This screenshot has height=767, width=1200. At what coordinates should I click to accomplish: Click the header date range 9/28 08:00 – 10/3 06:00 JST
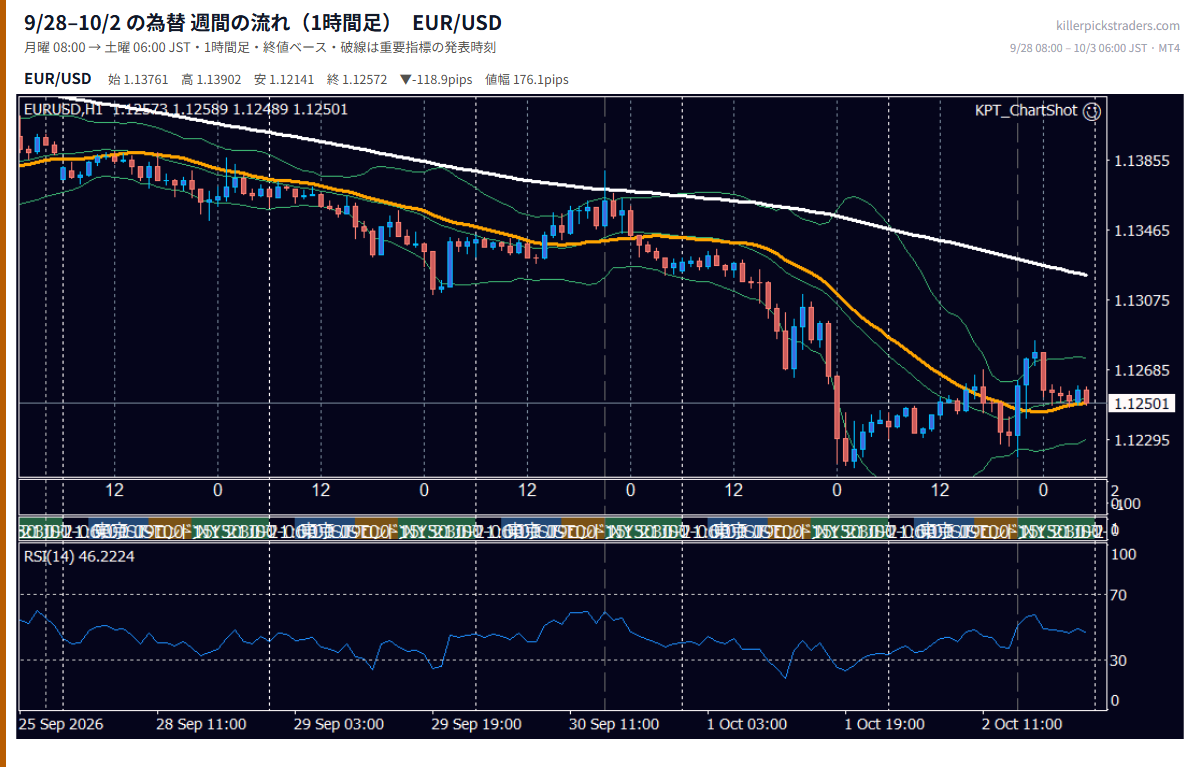pos(1081,48)
